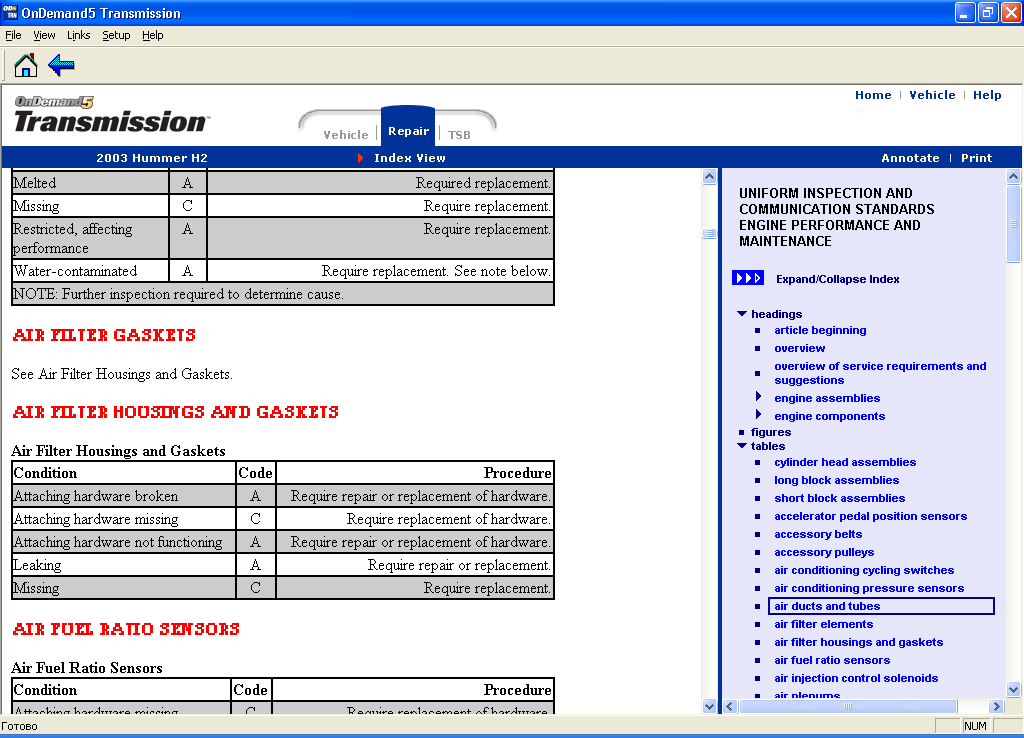This screenshot has height=738, width=1024.
Task: Expand the engine components node
Action: point(758,415)
